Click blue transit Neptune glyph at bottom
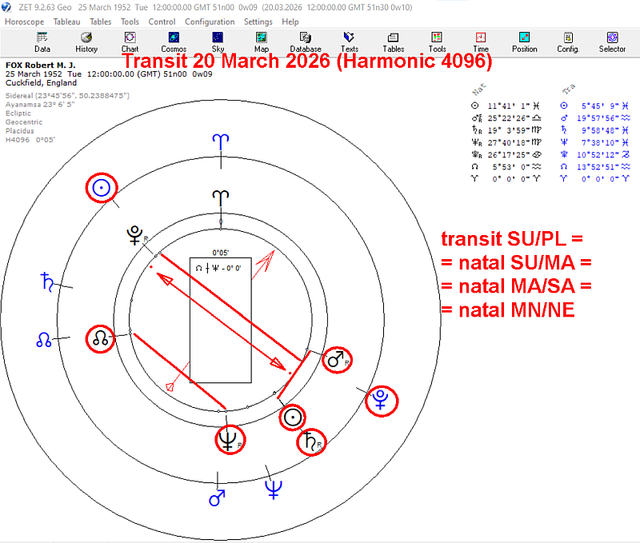Screen dimensions: 640x543 (273, 490)
